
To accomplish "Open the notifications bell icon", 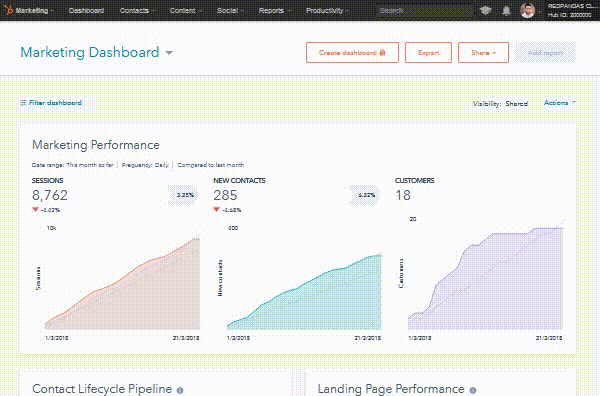I will pyautogui.click(x=506, y=10).
